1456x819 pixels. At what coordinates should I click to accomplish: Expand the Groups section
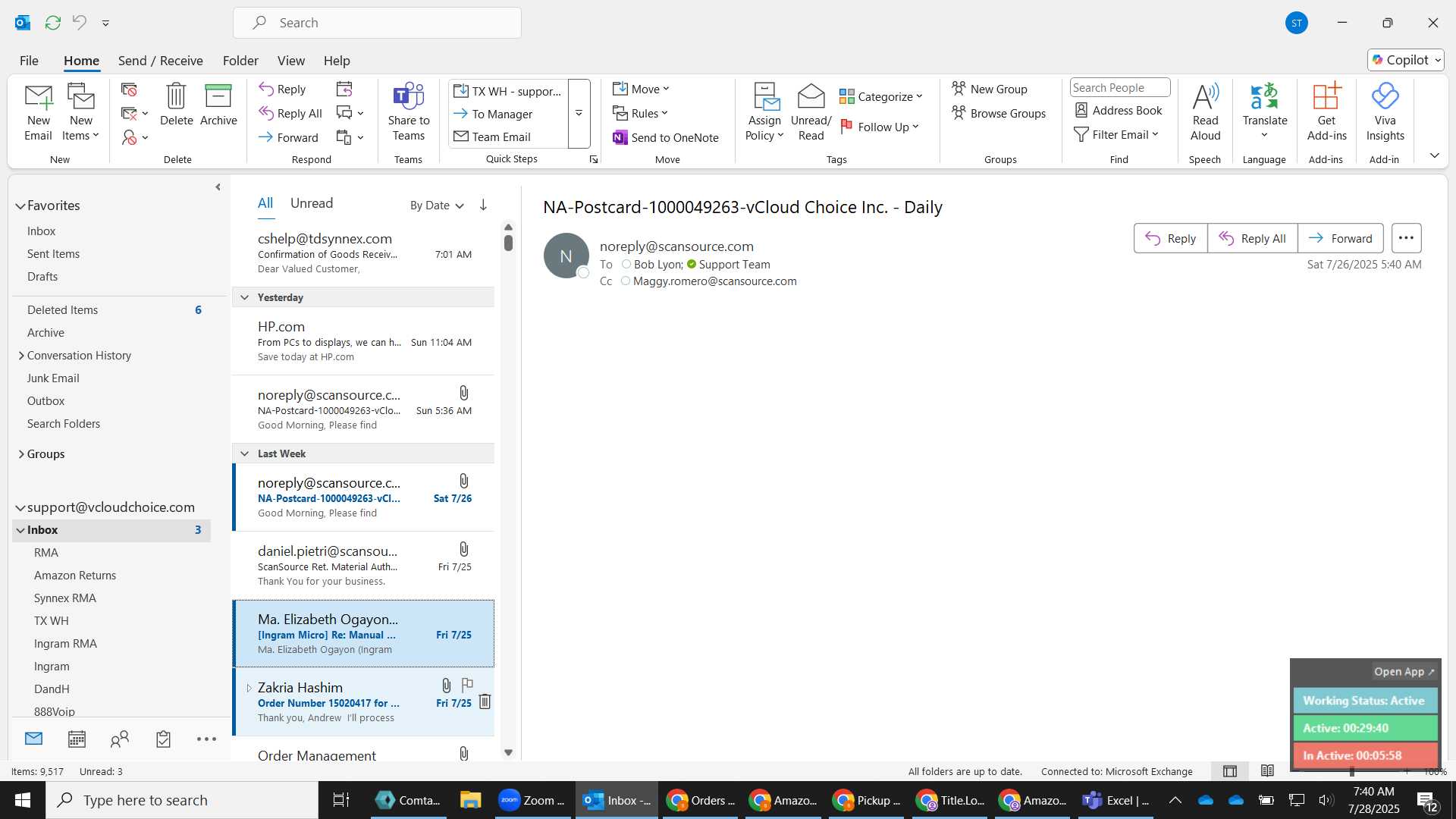click(20, 454)
